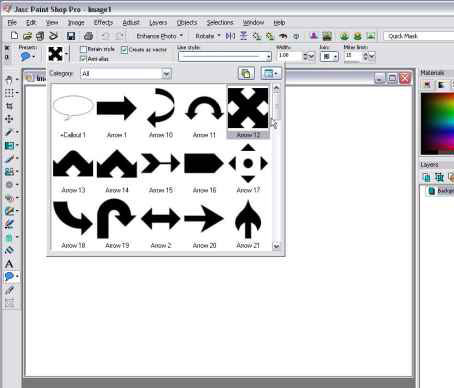
Task: Click the Mirror icon next to Rotate
Action: click(230, 36)
